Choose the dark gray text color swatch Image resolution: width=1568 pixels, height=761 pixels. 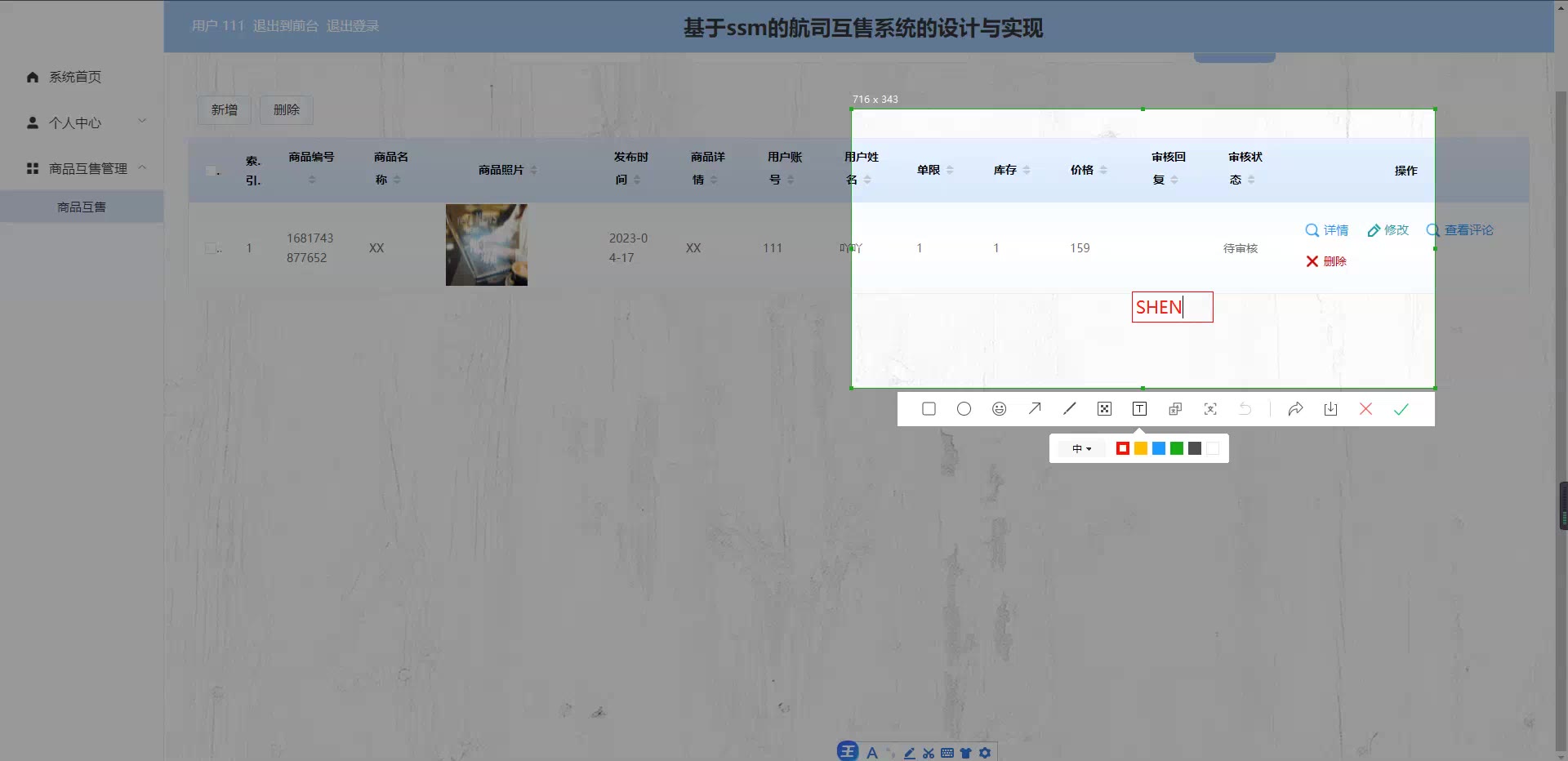click(1195, 448)
